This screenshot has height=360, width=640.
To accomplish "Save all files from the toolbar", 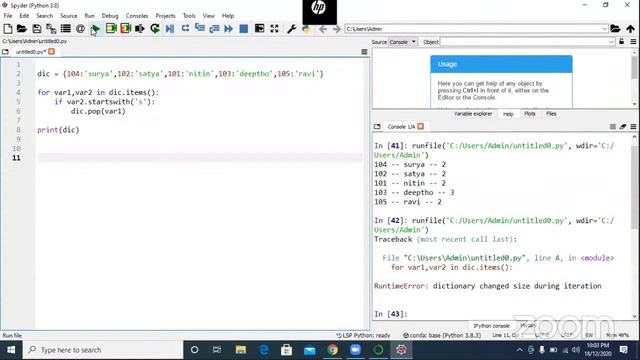I will click(51, 29).
